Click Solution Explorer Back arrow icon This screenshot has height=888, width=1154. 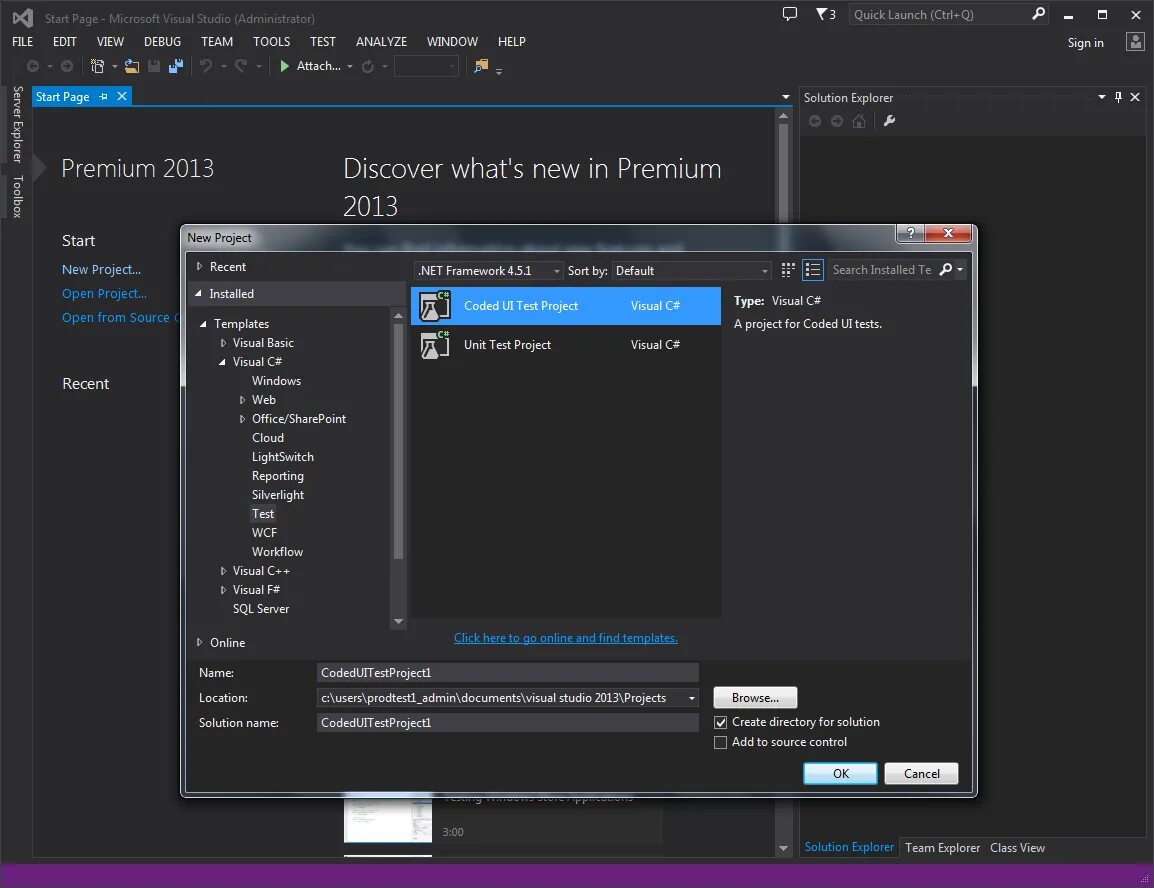tap(815, 121)
